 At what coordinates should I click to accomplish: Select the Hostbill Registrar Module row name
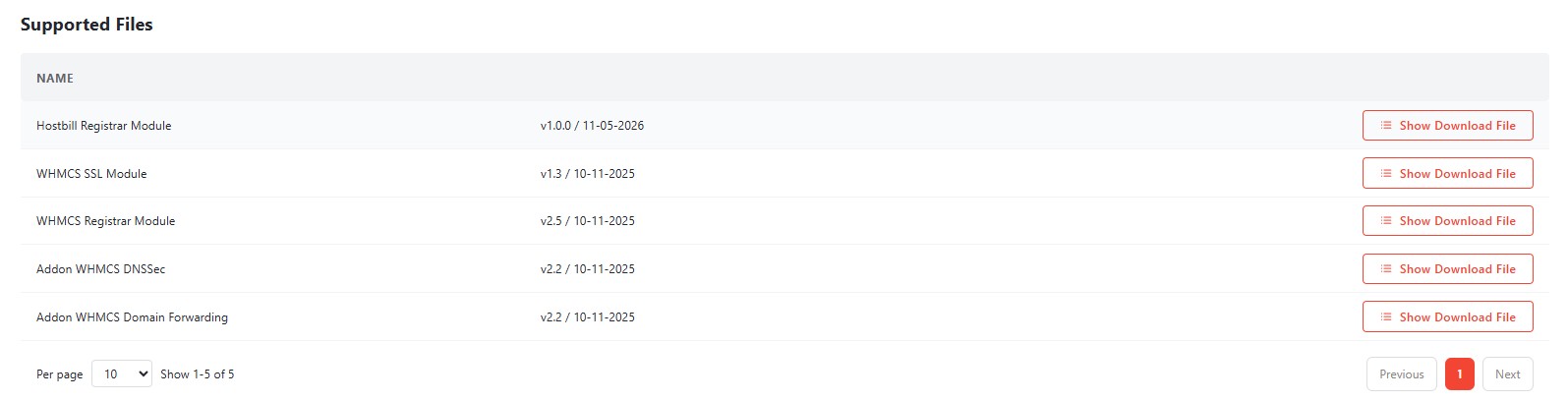coord(104,126)
